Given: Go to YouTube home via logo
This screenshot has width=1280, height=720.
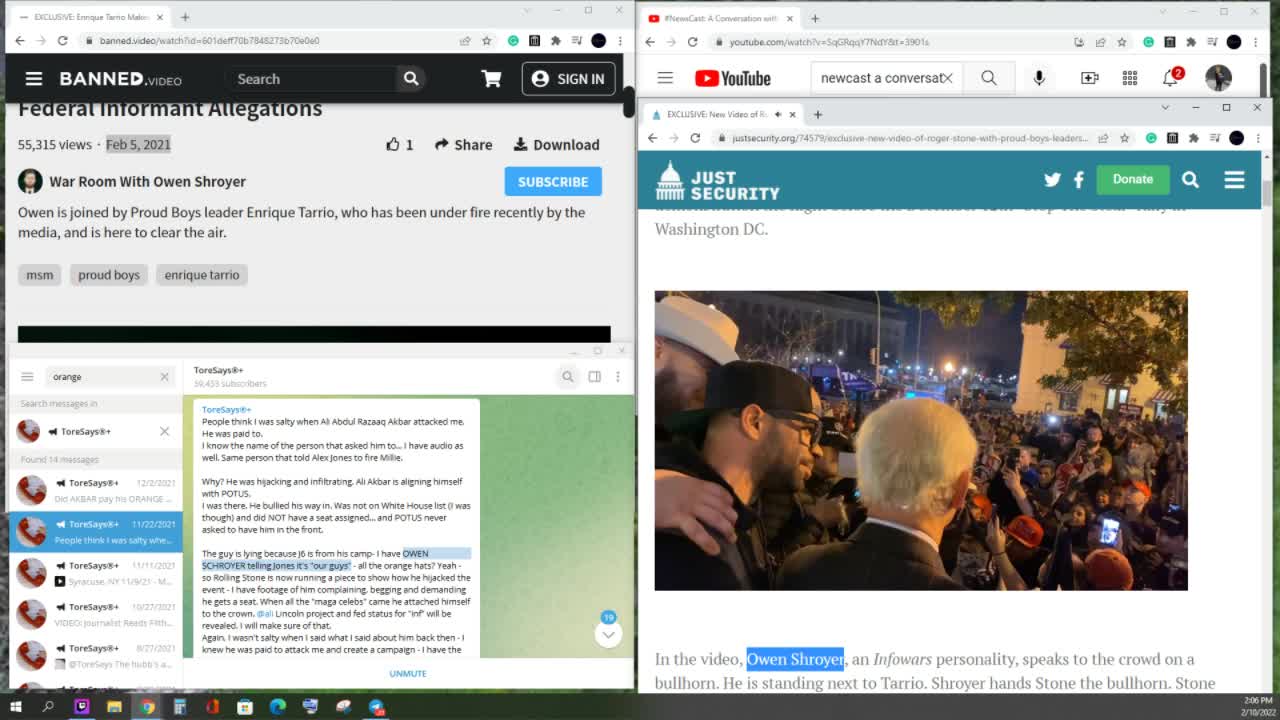Looking at the screenshot, I should coord(733,78).
